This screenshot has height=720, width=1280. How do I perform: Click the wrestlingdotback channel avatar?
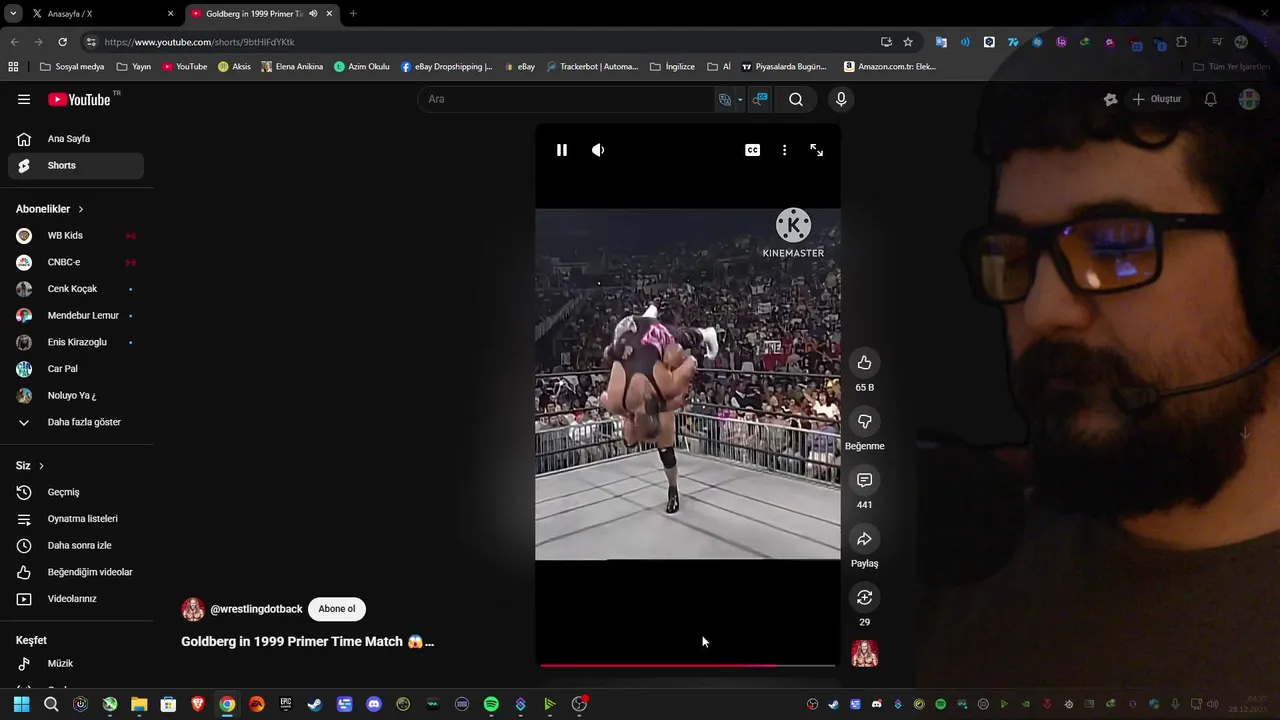pyautogui.click(x=193, y=609)
